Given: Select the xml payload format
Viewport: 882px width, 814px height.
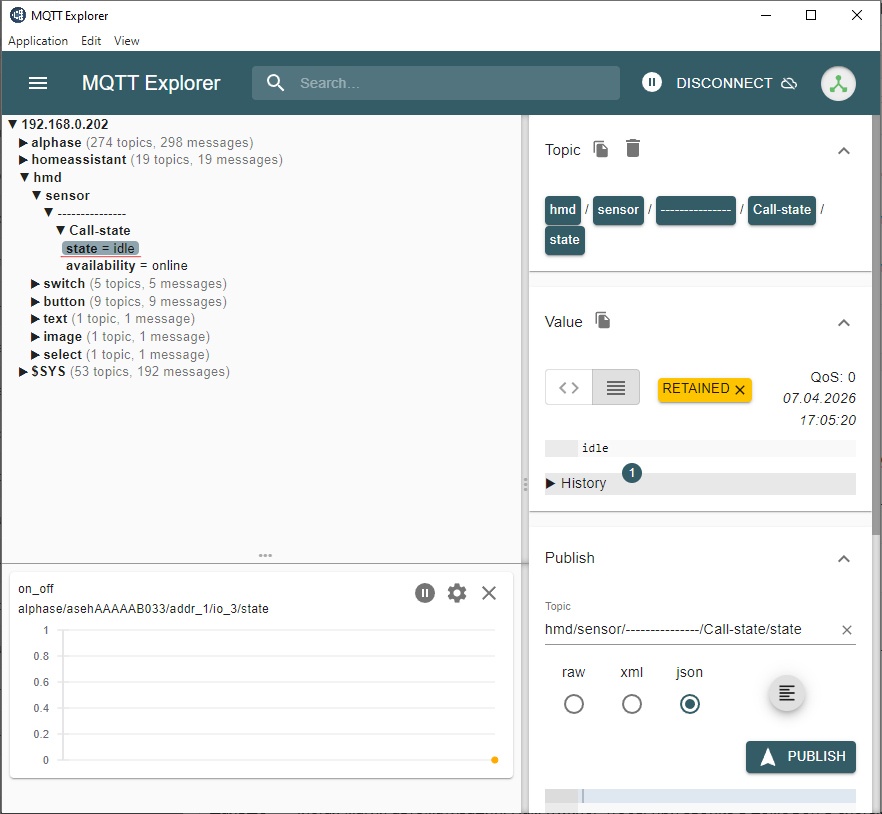Looking at the screenshot, I should (632, 704).
